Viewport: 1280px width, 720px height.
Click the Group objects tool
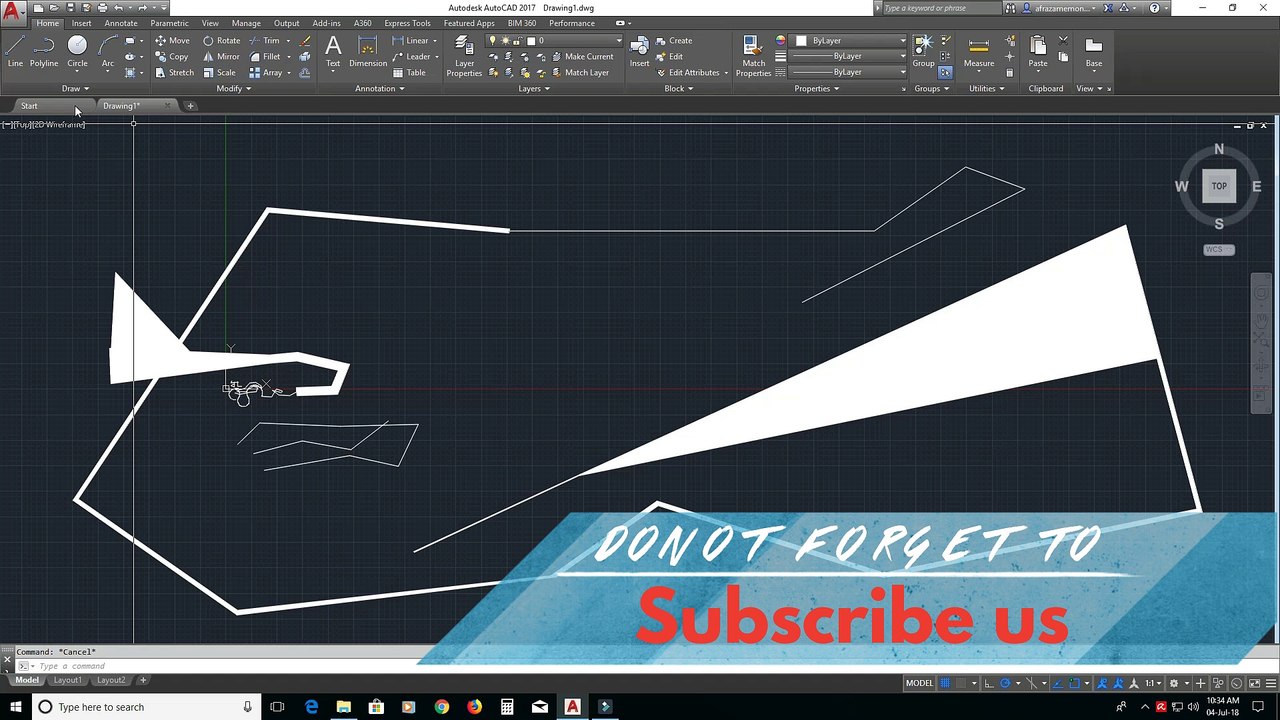[x=923, y=51]
